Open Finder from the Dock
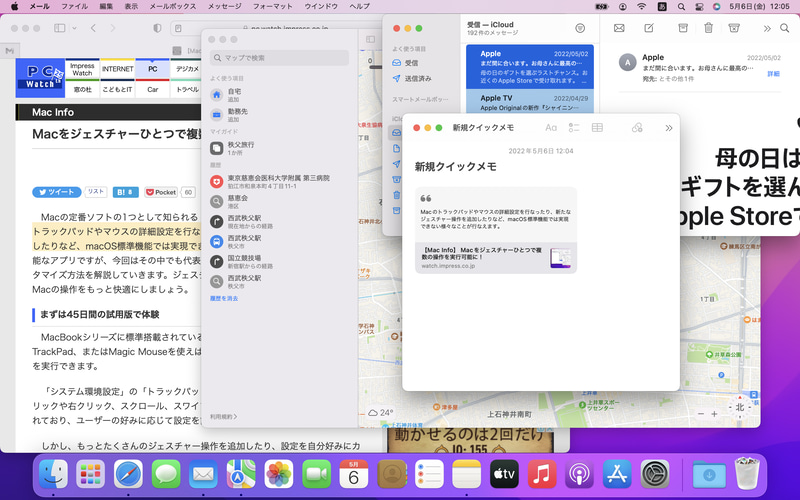The height and width of the screenshot is (500, 800). [x=53, y=474]
